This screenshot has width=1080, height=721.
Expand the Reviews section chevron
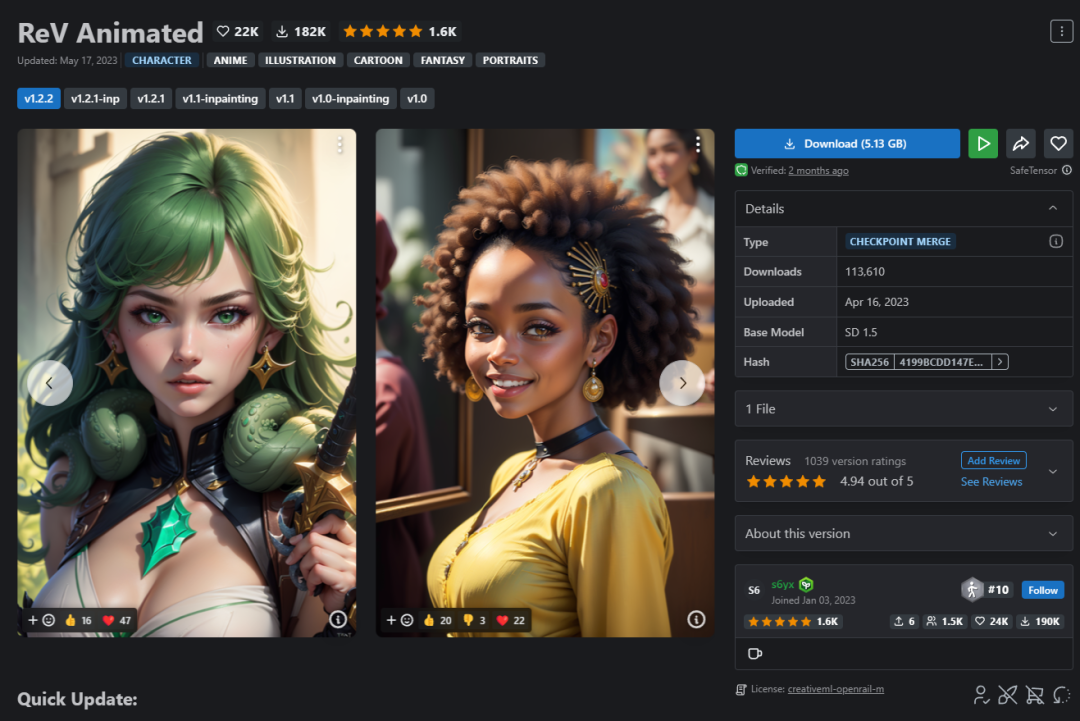click(1052, 472)
